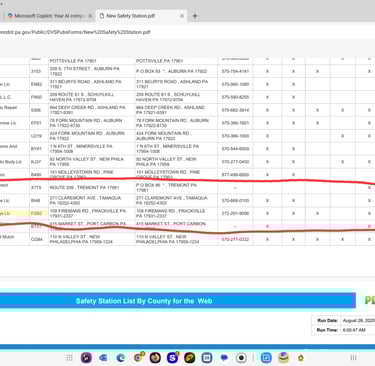Open the apps grid in the taskbar
This screenshot has width=375, height=366.
pyautogui.click(x=69, y=358)
